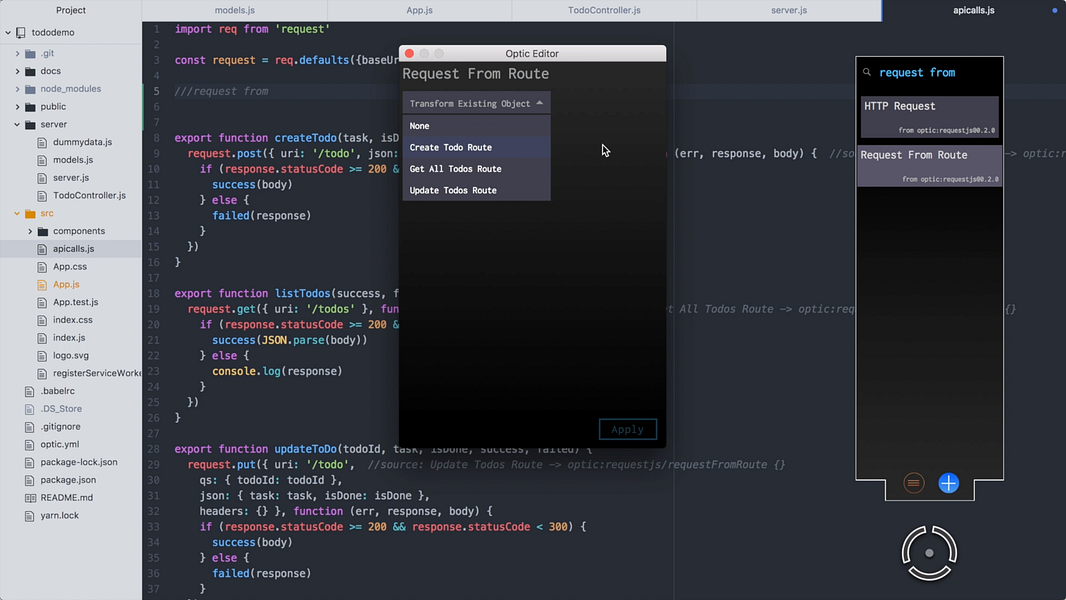Open the Project panel tab
Screen dimensions: 1066x600
click(71, 10)
